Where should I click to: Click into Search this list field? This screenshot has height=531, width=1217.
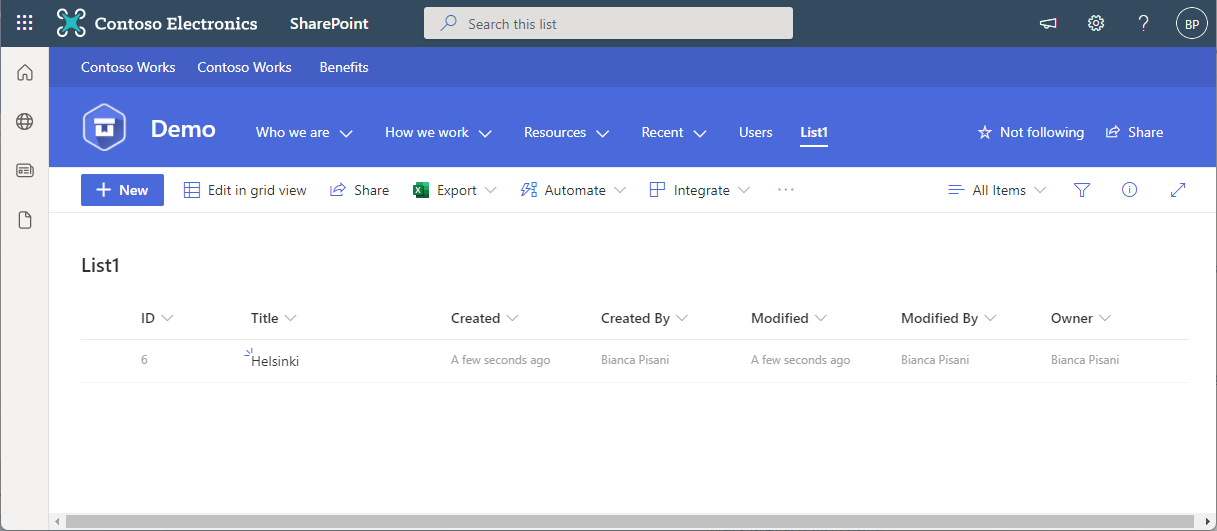(x=608, y=24)
